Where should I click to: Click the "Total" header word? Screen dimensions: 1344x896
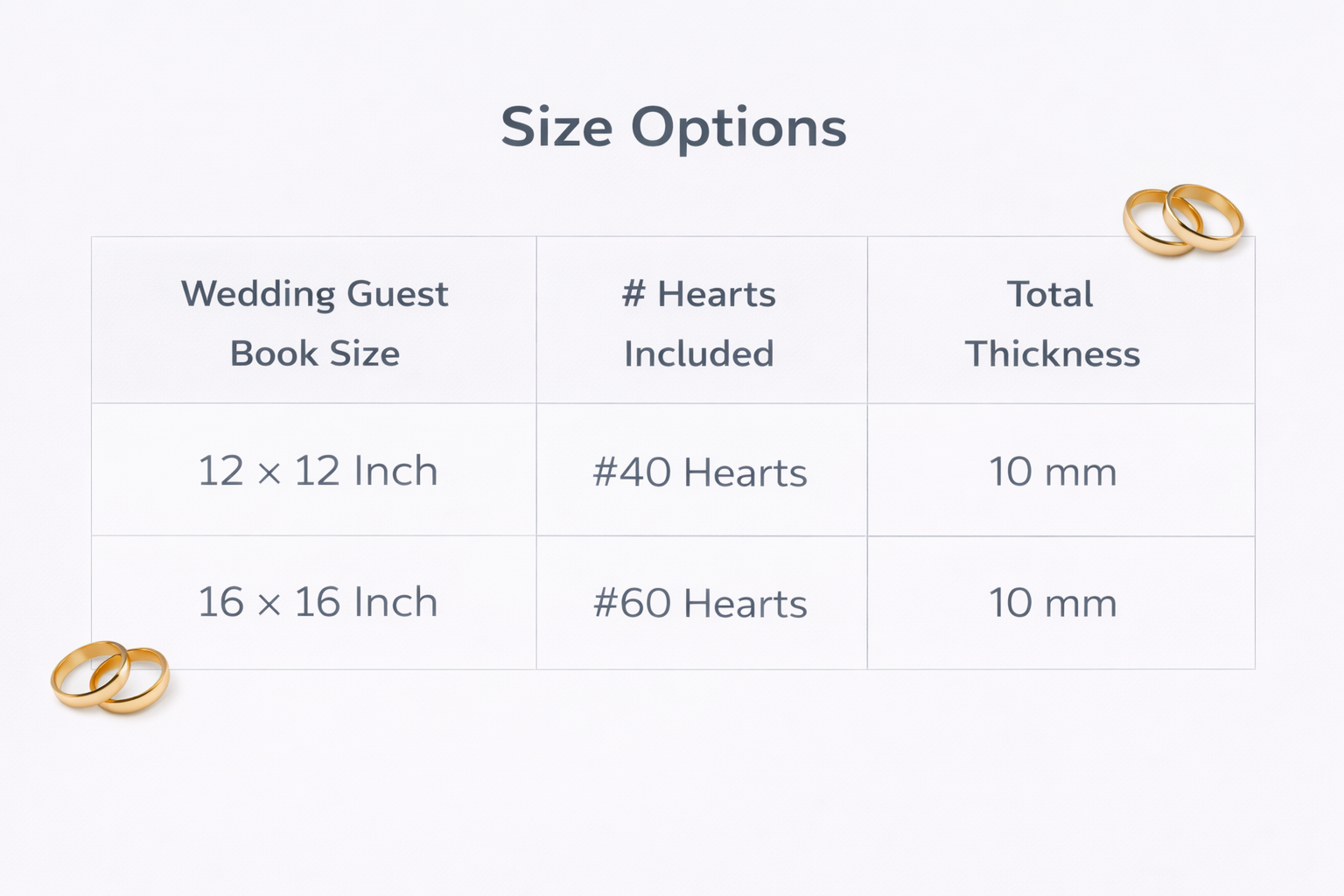(x=1050, y=294)
